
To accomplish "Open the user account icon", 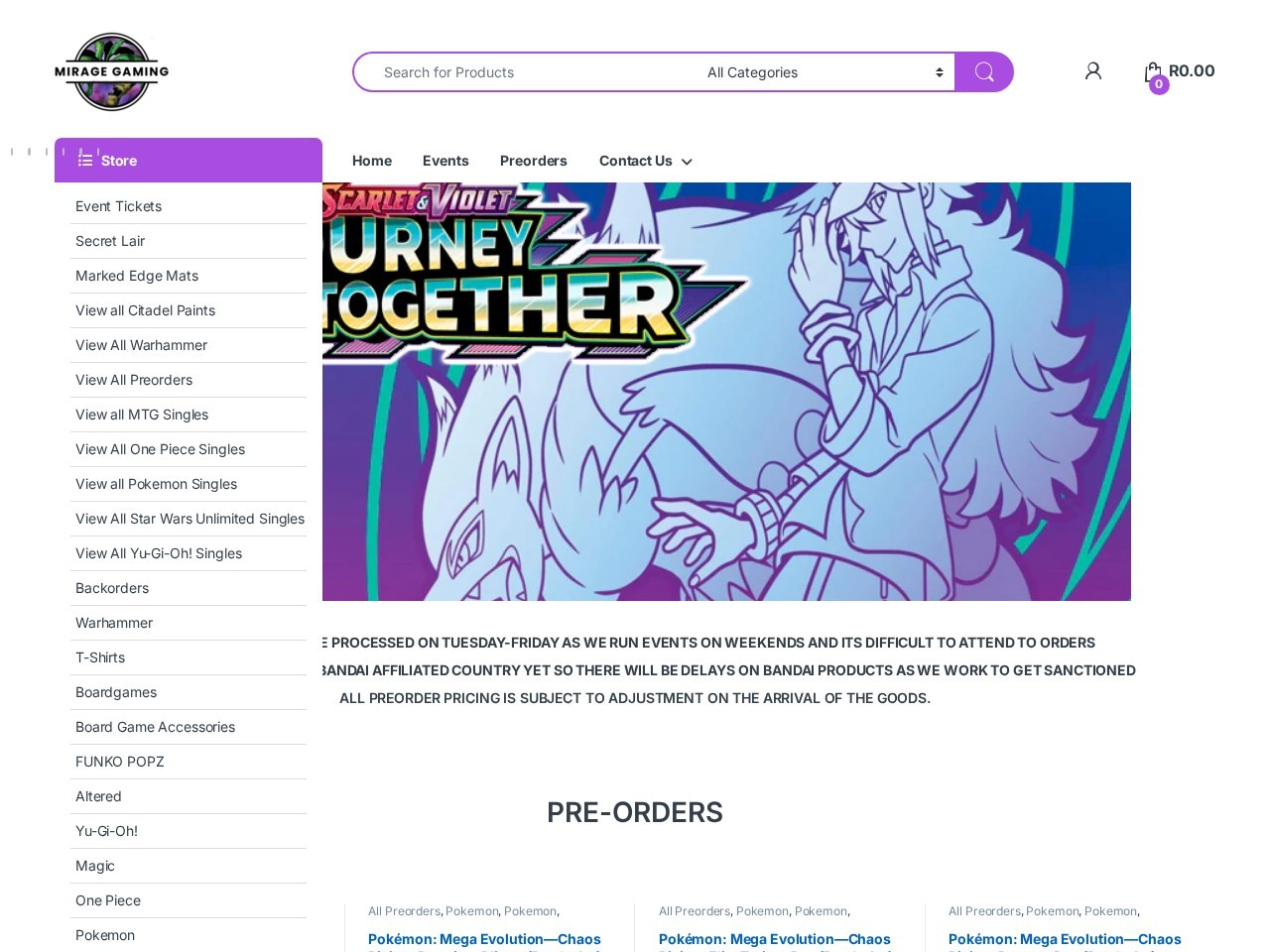I will coord(1093,71).
